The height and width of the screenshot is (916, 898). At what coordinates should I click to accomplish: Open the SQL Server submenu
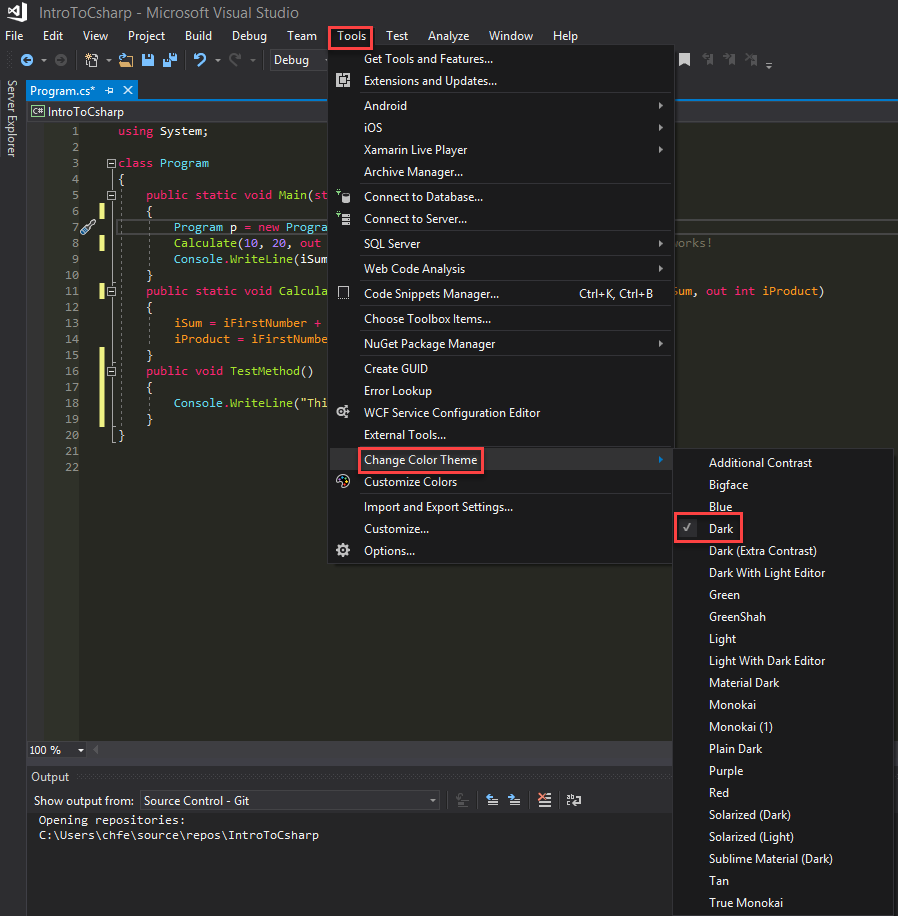click(501, 244)
